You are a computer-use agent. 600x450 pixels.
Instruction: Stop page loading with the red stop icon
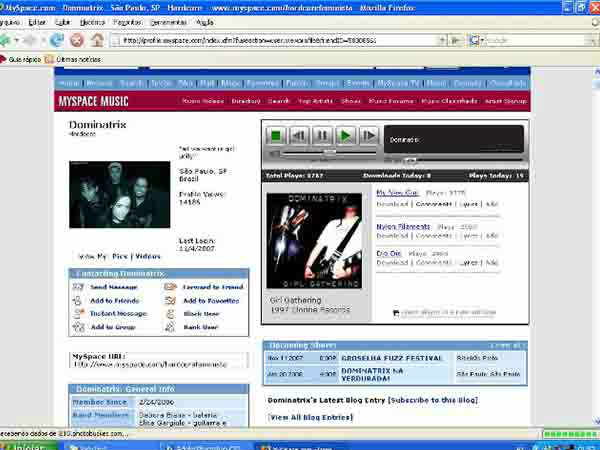coord(77,40)
